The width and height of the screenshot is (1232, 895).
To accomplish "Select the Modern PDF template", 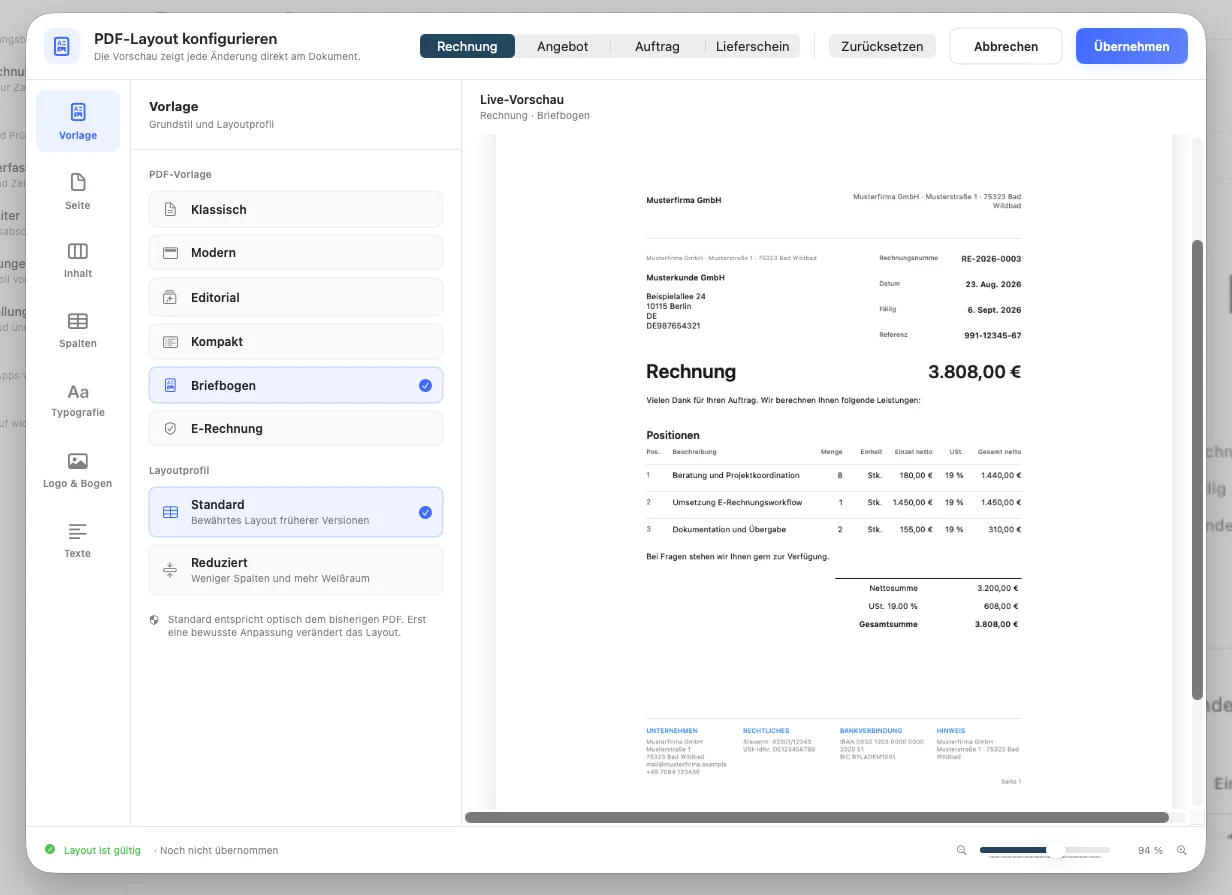I will click(x=296, y=253).
